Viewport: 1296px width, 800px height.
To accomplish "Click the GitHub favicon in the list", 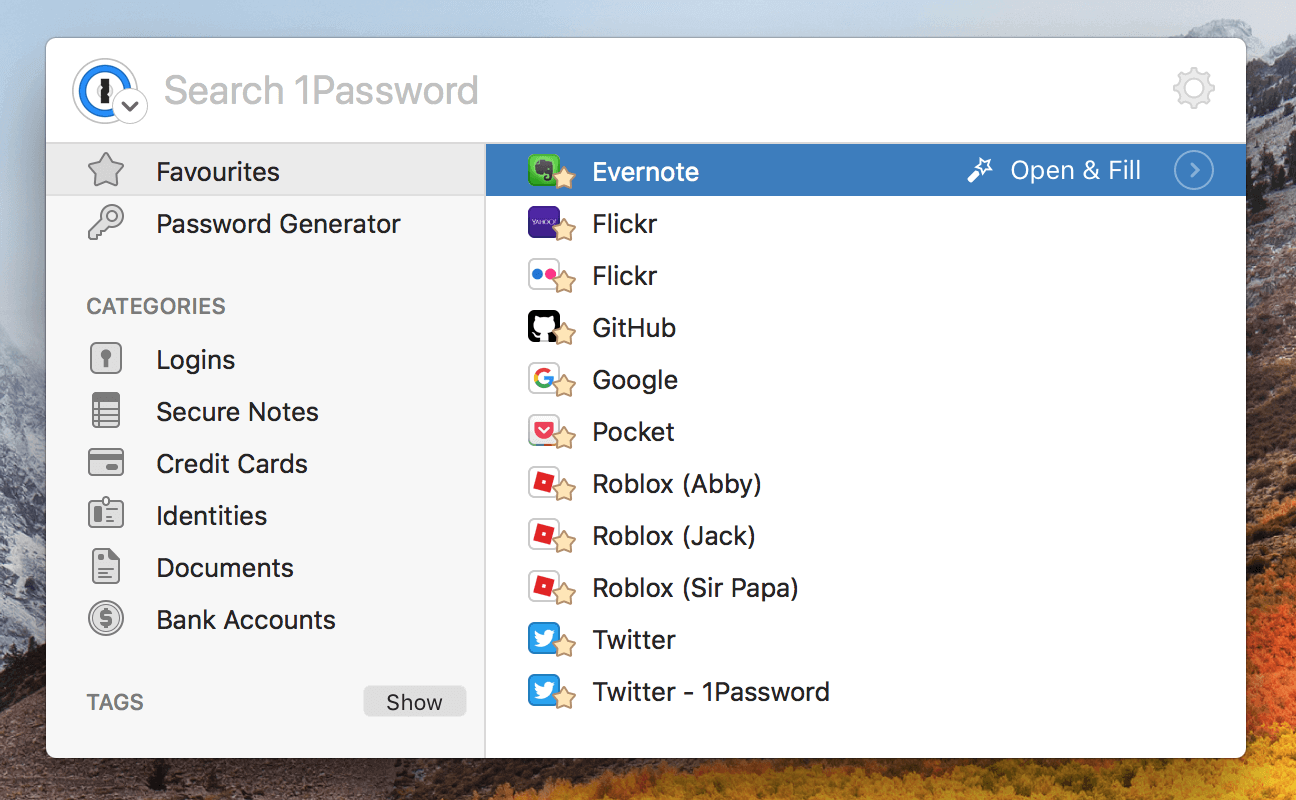I will 543,326.
